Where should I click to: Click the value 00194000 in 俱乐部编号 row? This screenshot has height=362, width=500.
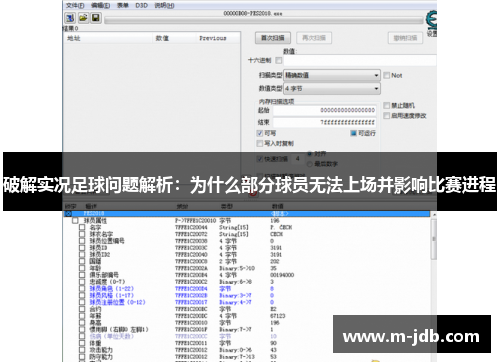(x=282, y=275)
